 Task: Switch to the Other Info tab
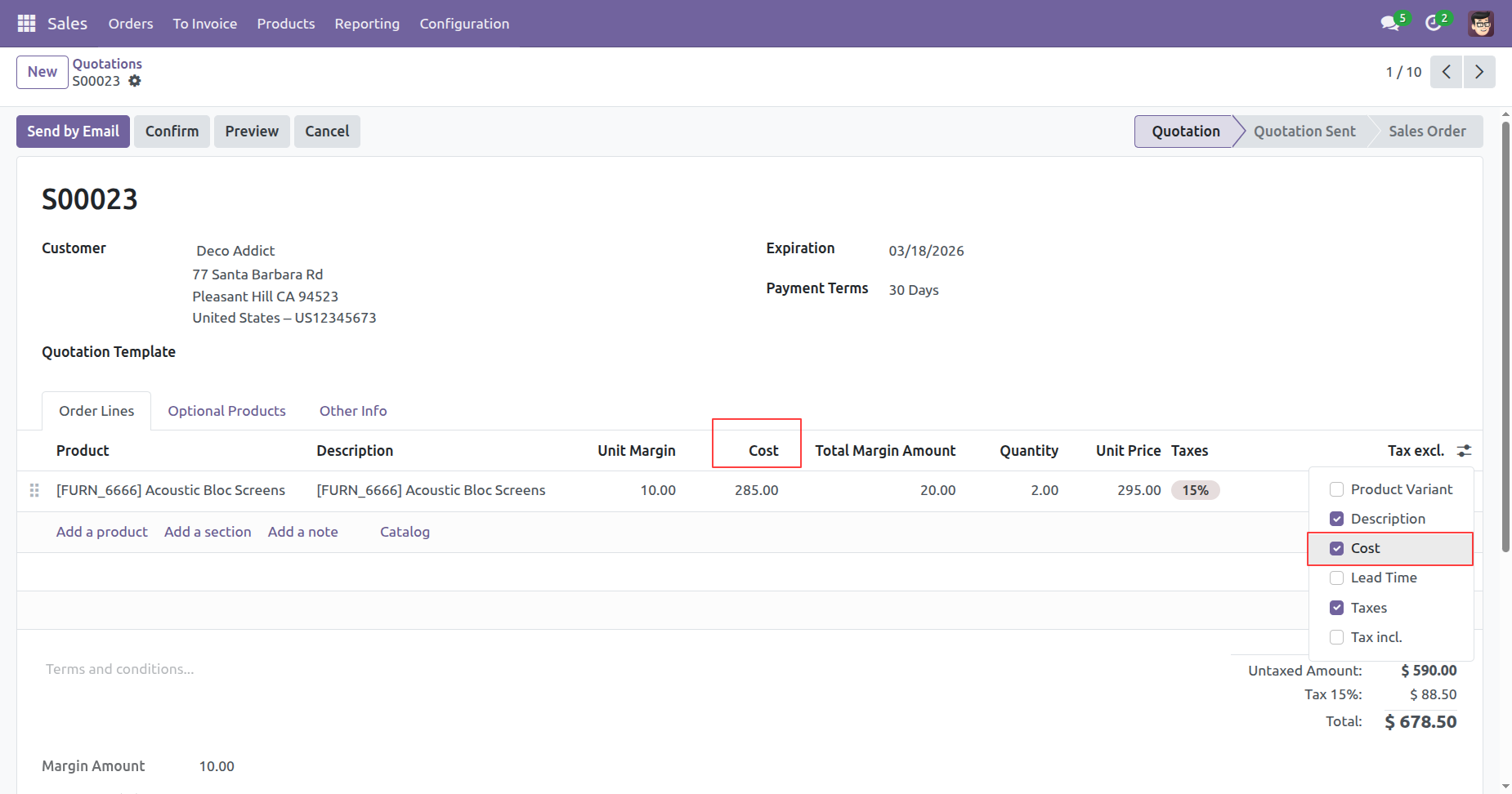click(x=353, y=411)
